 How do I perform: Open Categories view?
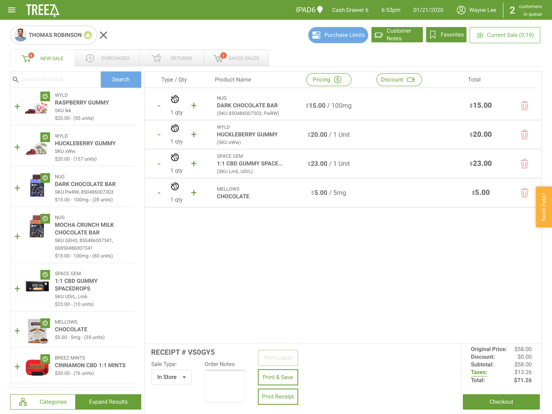(x=43, y=402)
